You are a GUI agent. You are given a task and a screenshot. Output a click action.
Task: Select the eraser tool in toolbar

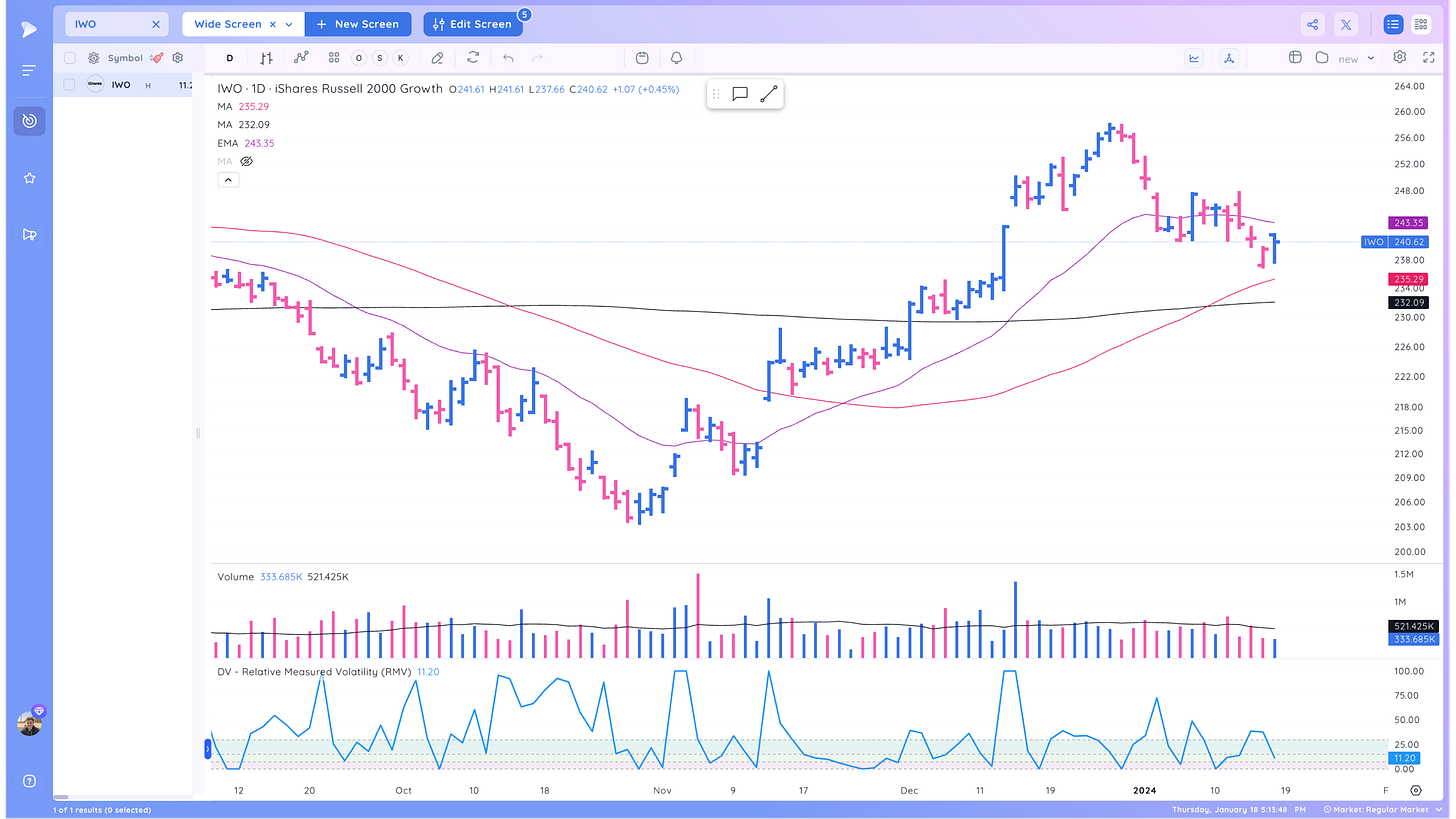(x=437, y=58)
